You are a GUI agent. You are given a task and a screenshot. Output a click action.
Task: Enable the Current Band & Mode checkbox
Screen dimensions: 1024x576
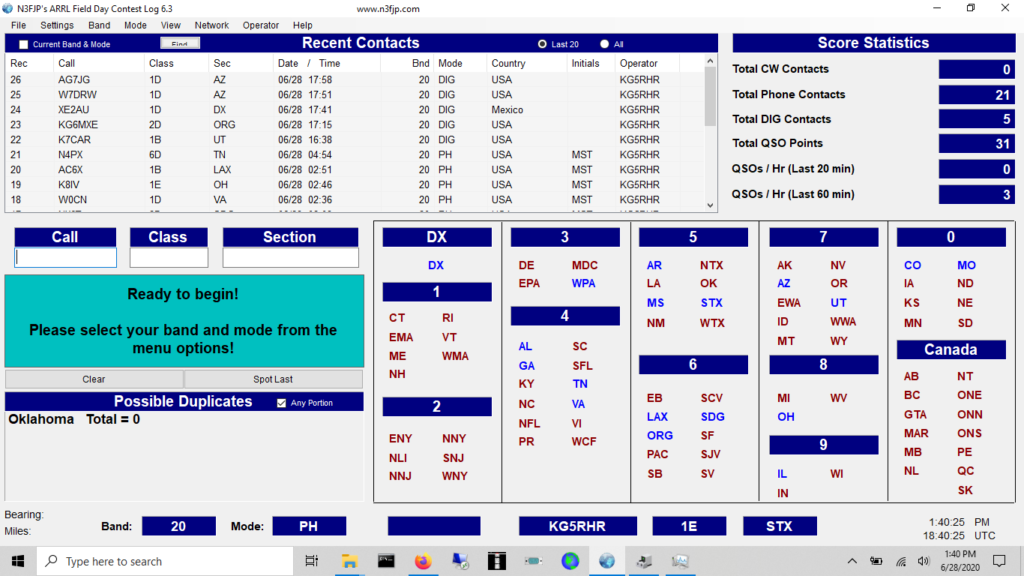pyautogui.click(x=24, y=44)
